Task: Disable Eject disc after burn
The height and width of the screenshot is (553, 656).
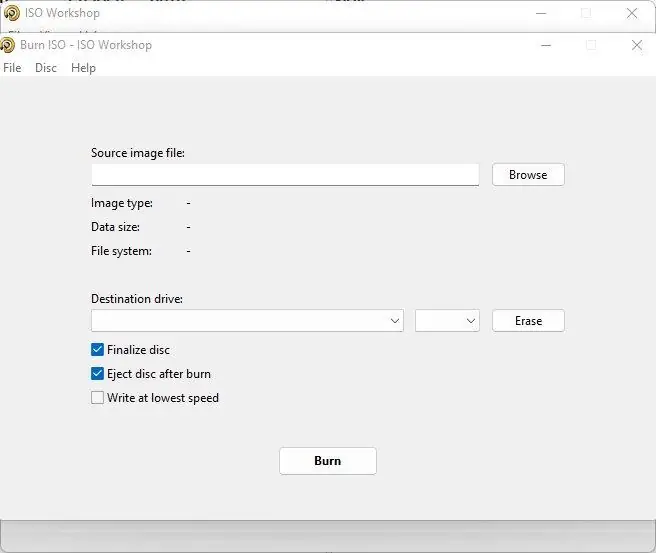Action: point(97,374)
